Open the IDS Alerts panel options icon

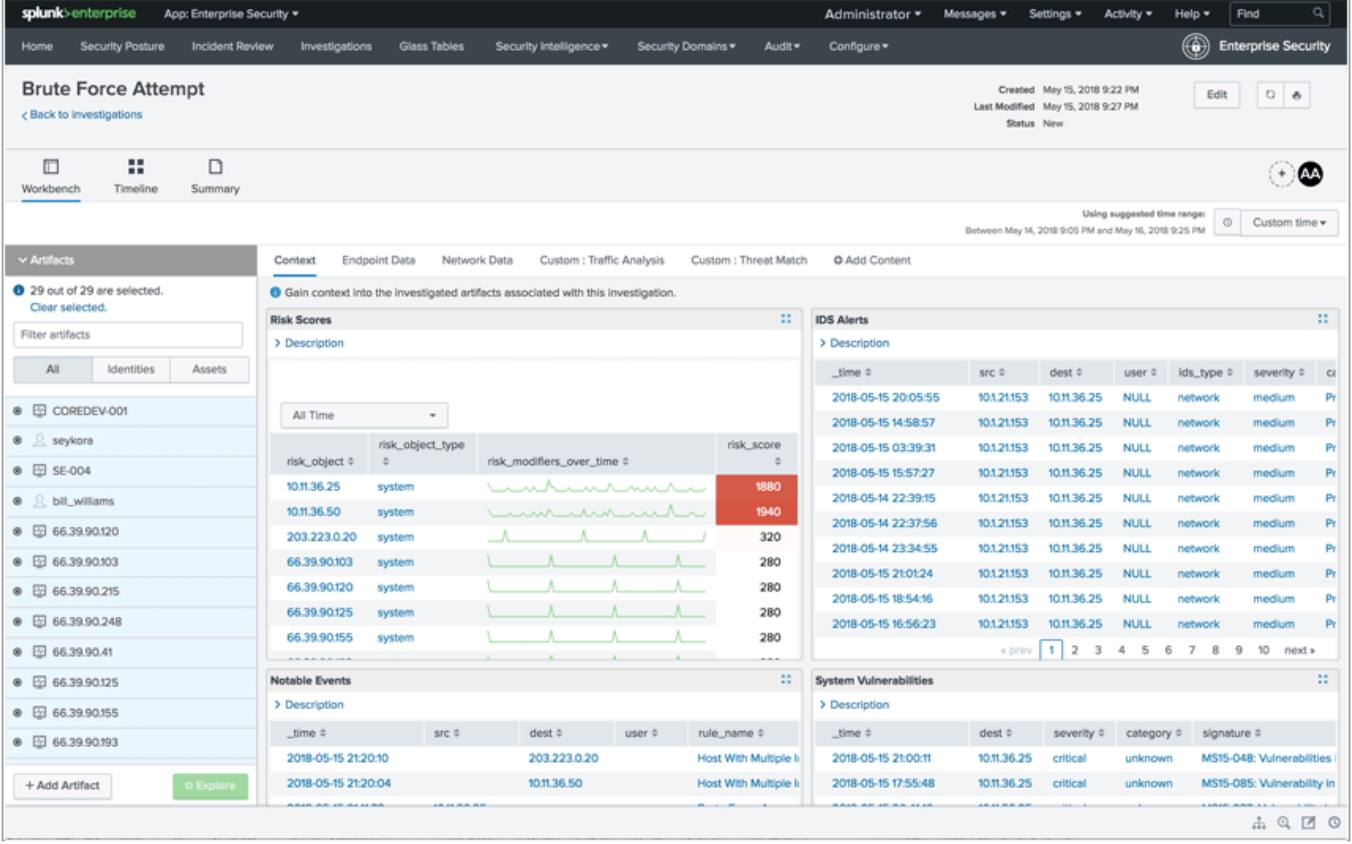click(1323, 319)
